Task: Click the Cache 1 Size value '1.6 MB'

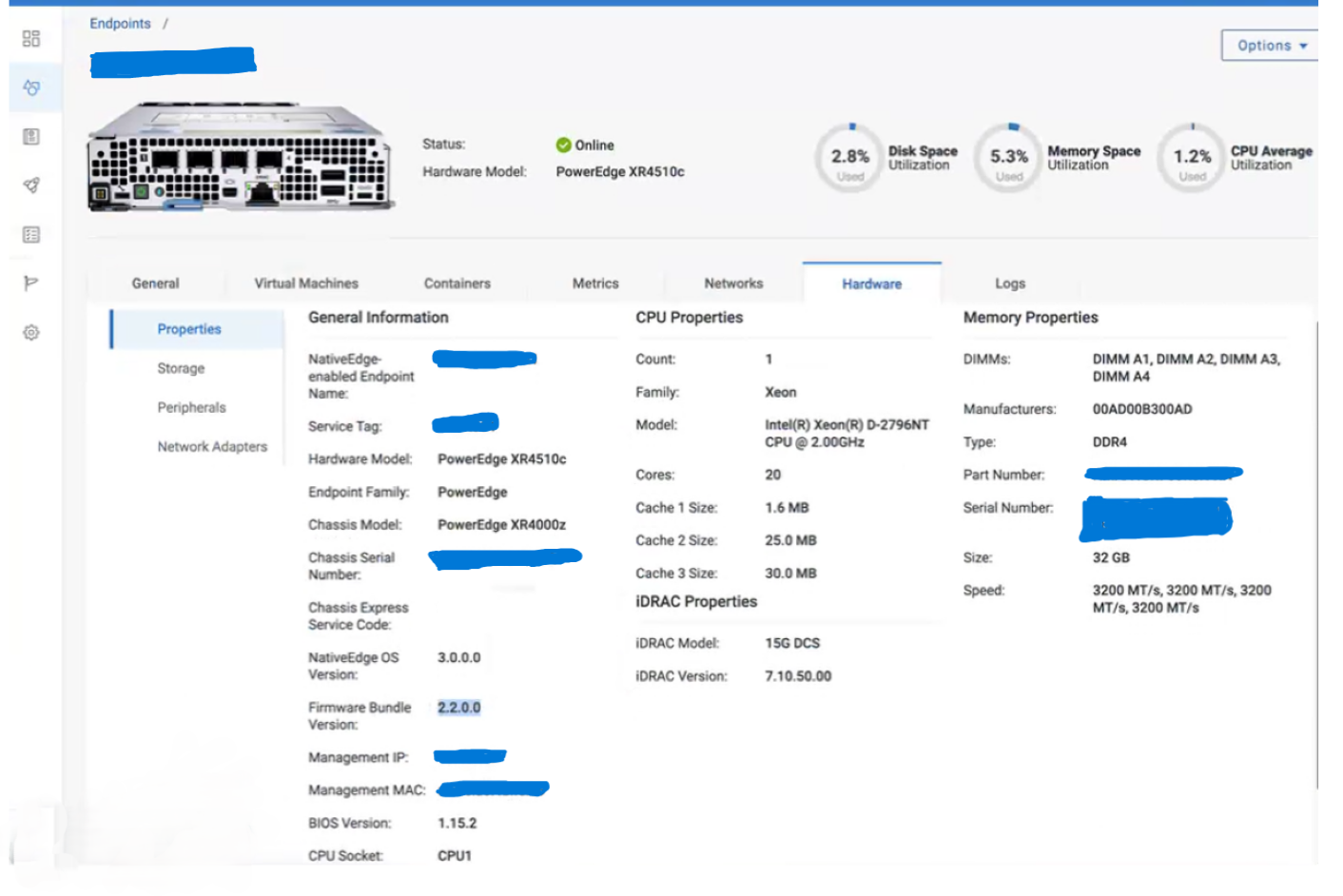Action: [x=788, y=508]
